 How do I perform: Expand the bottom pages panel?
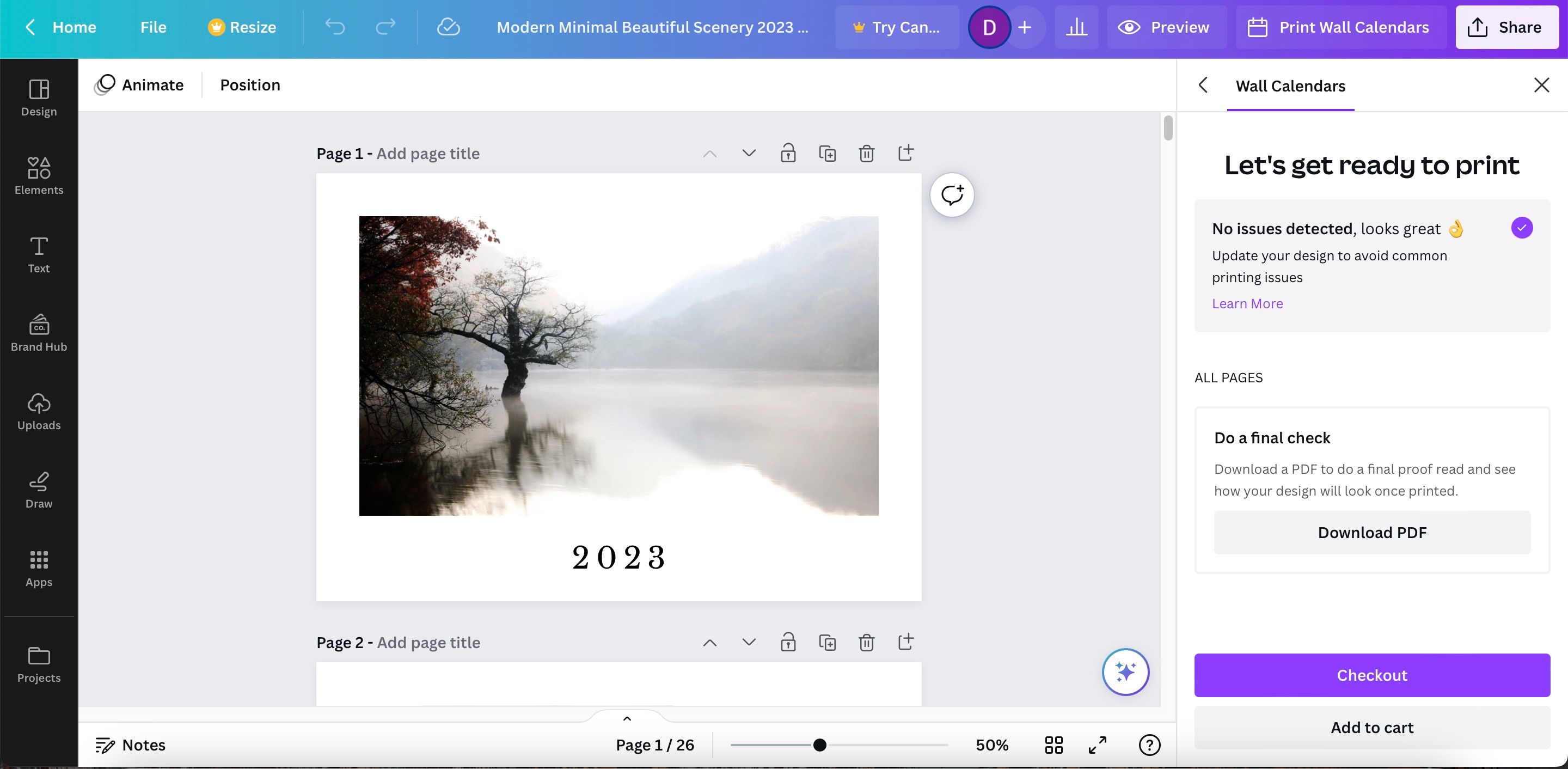tap(627, 719)
